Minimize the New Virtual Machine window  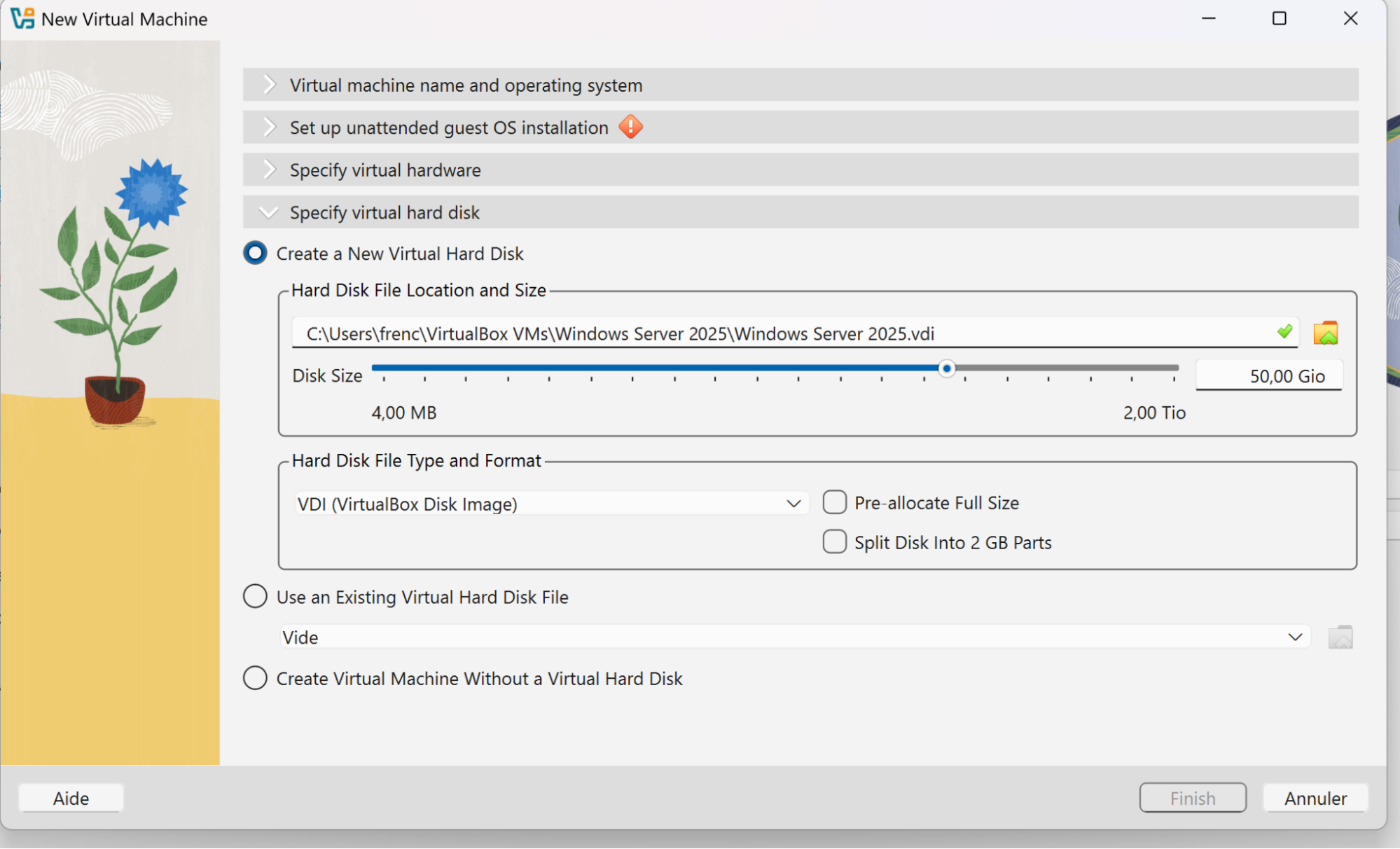[1208, 18]
